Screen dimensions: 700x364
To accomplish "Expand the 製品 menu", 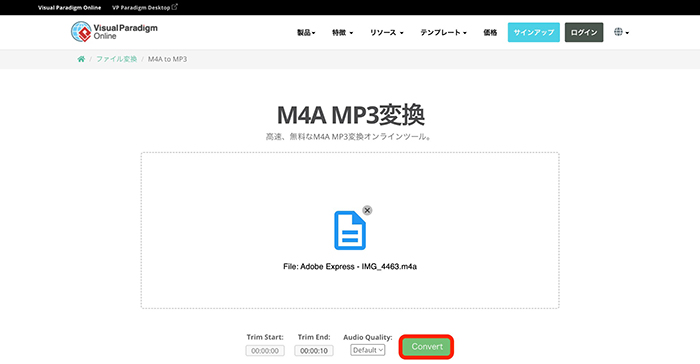I will point(306,33).
